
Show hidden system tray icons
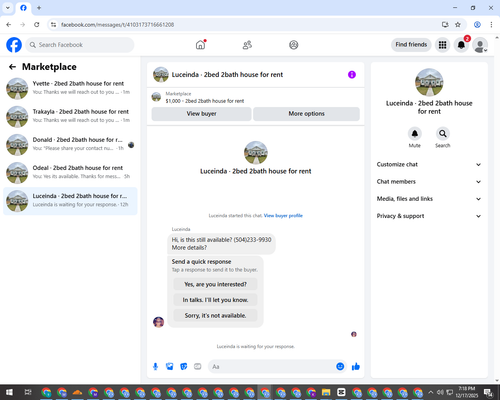(x=431, y=392)
